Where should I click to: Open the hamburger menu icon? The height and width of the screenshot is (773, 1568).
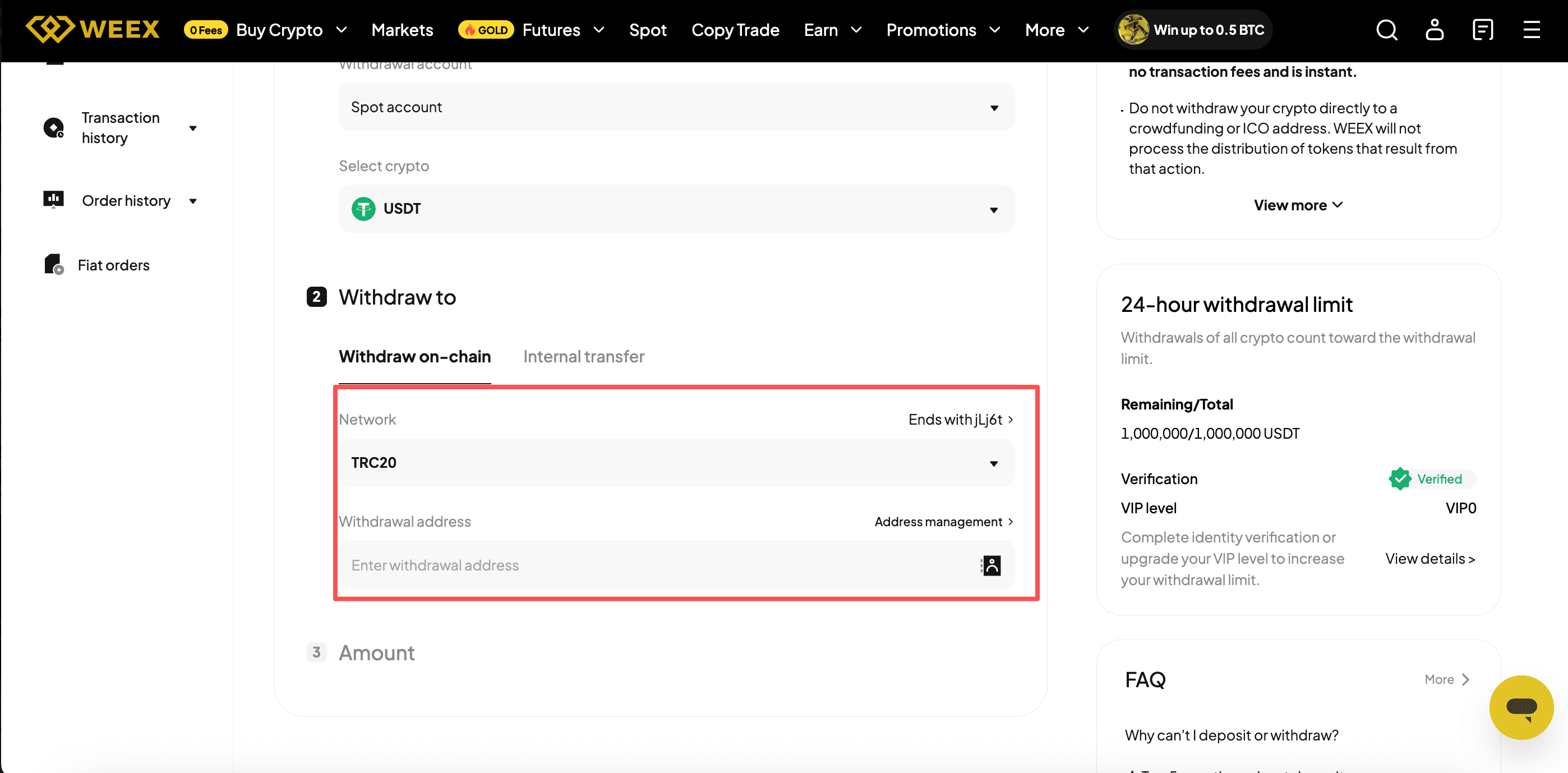1532,29
